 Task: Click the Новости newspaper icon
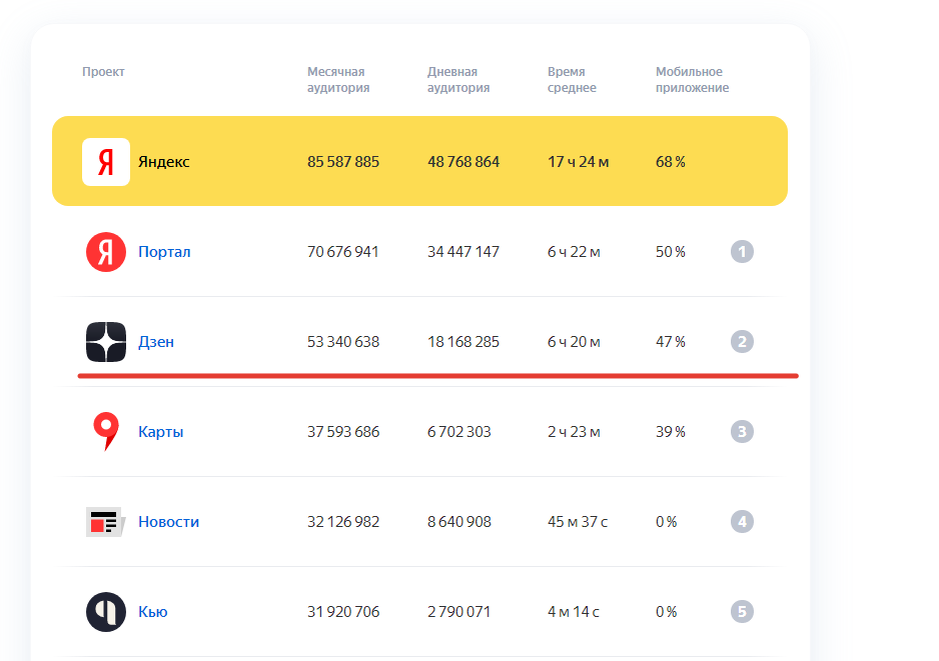tap(104, 522)
